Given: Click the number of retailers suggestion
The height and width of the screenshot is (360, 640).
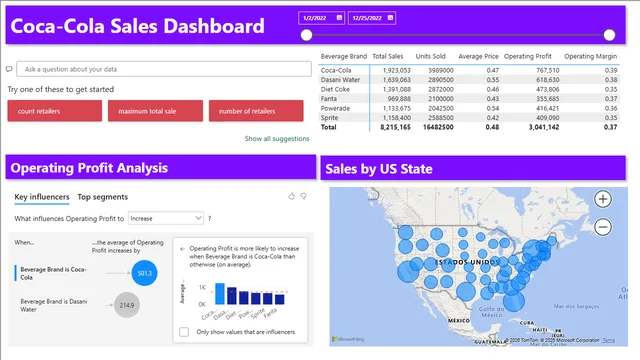Looking at the screenshot, I should pyautogui.click(x=256, y=111).
